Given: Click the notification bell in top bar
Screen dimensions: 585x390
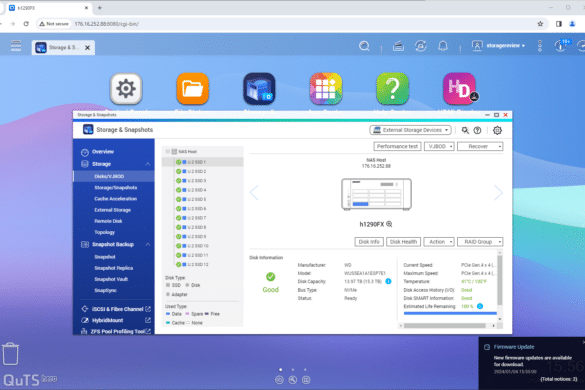Looking at the screenshot, I should point(443,46).
